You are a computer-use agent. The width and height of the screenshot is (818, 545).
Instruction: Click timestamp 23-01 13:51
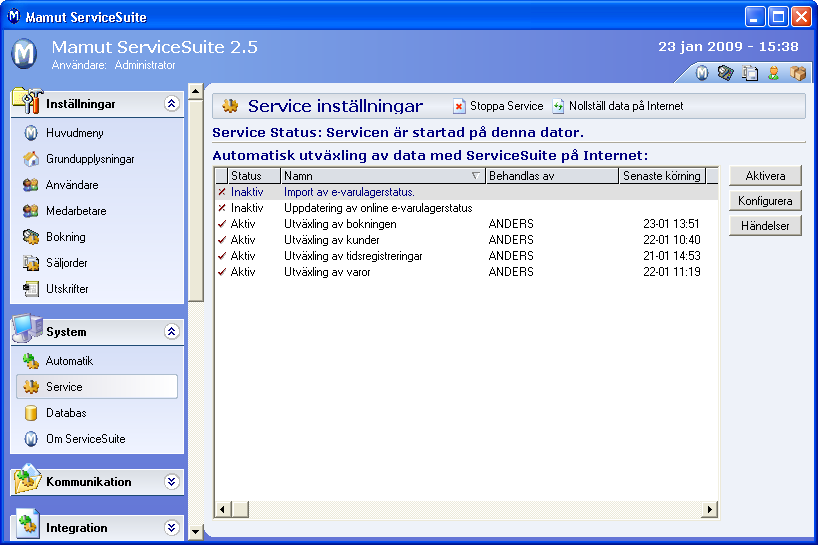pos(671,224)
